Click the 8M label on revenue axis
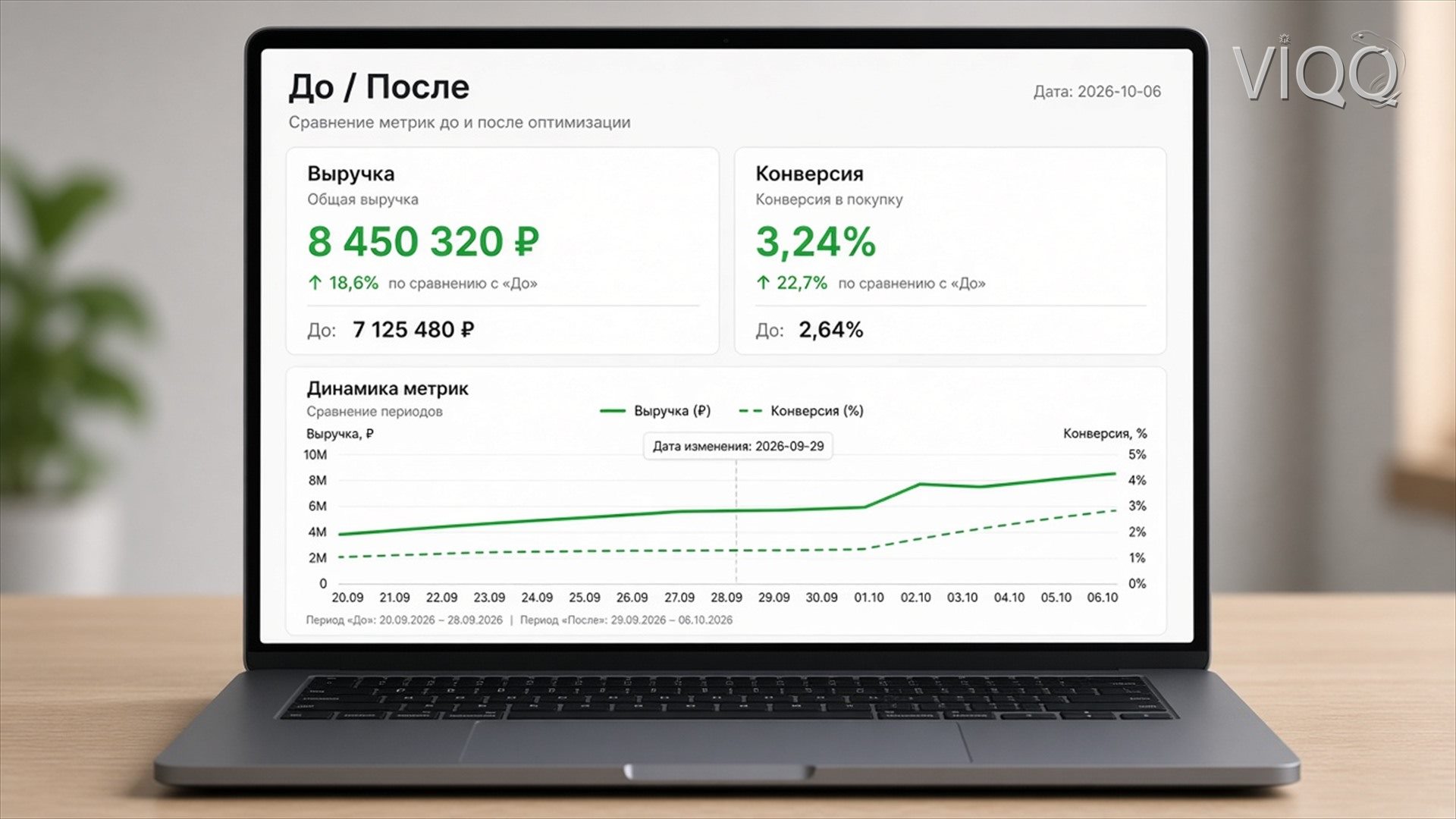 [318, 481]
